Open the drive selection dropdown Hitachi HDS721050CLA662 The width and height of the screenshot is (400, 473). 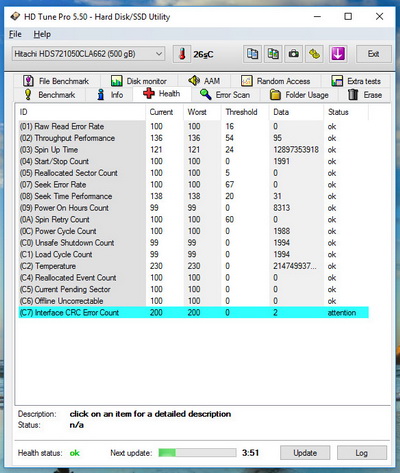[x=88, y=54]
